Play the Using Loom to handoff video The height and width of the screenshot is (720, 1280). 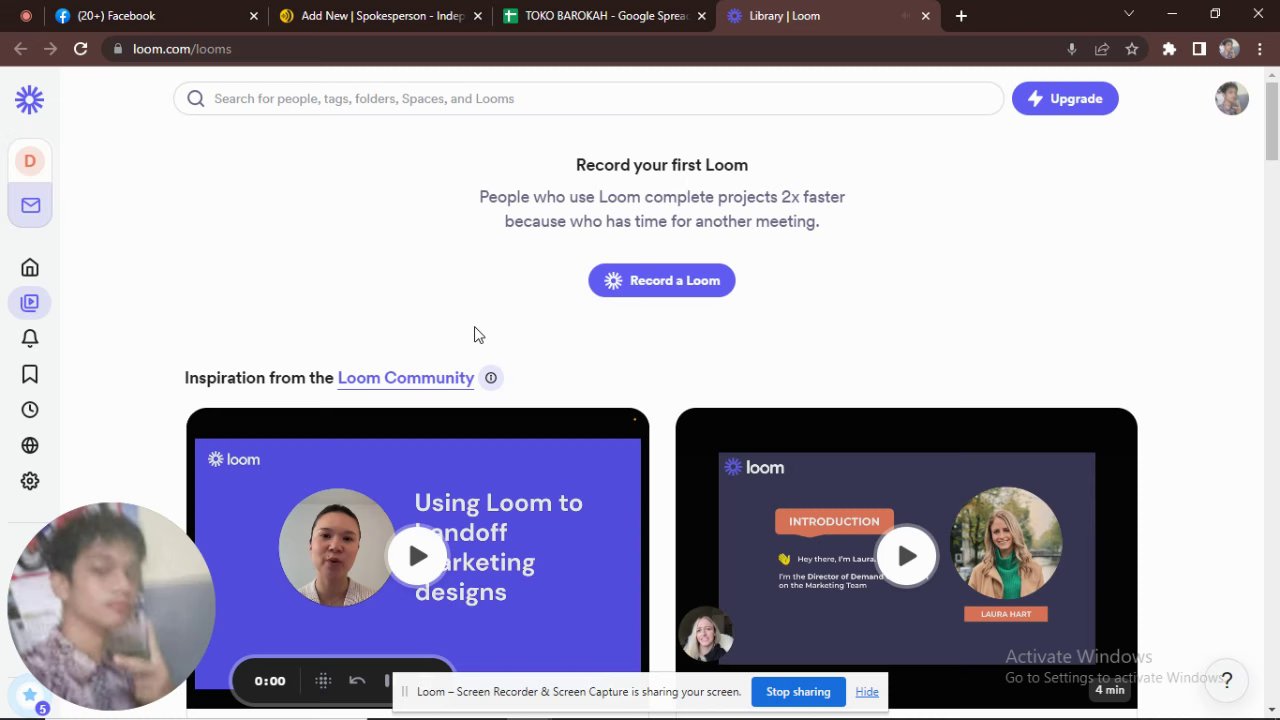417,556
